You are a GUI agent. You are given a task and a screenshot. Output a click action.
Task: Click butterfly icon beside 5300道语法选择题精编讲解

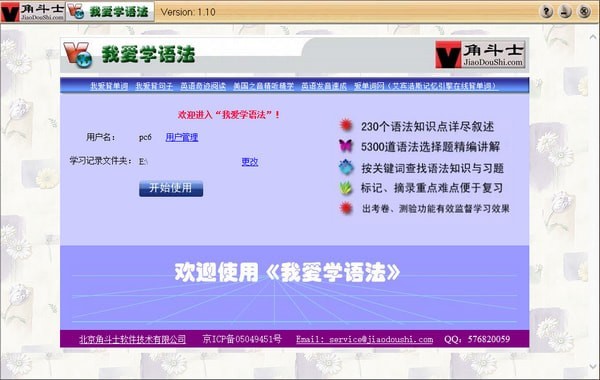(x=346, y=146)
